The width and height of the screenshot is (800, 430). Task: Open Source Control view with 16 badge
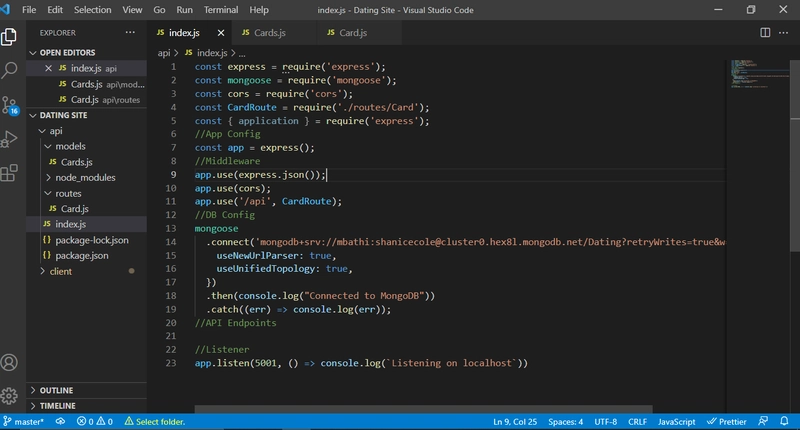coord(9,105)
